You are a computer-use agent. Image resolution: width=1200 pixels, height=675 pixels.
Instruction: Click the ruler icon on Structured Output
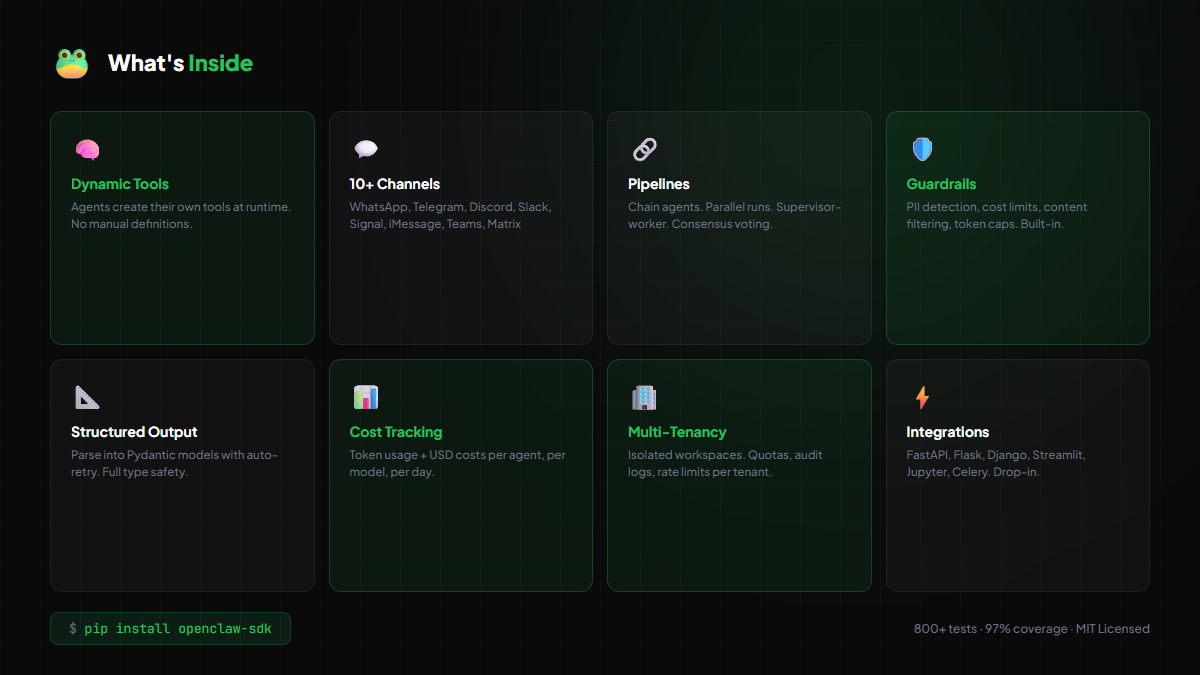pyautogui.click(x=86, y=396)
